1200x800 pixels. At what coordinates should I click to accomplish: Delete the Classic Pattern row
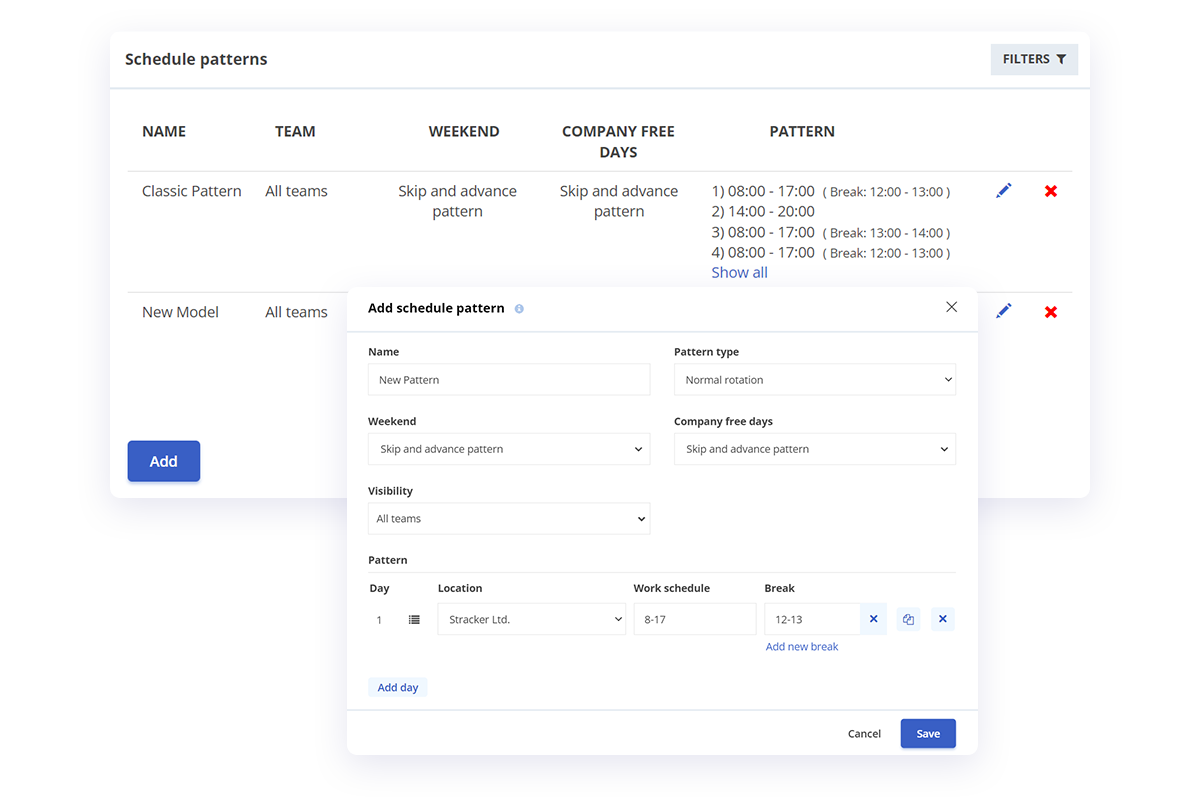tap(1051, 191)
